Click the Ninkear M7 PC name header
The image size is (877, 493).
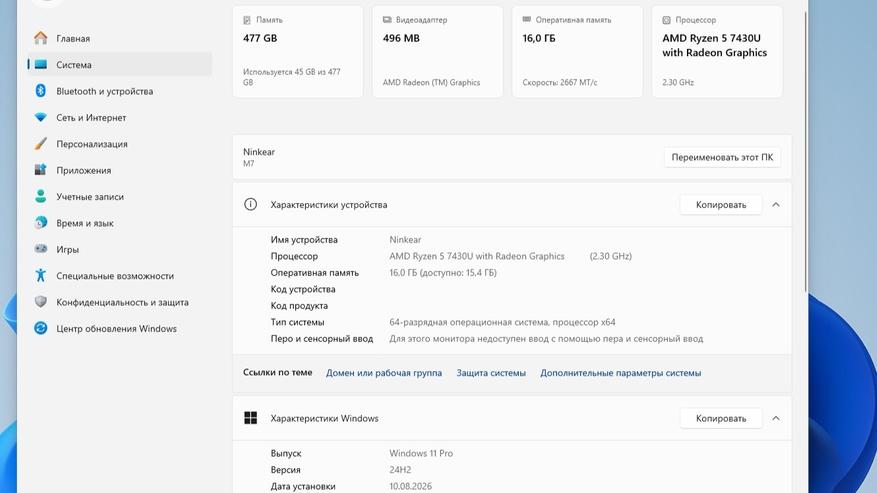pos(259,157)
